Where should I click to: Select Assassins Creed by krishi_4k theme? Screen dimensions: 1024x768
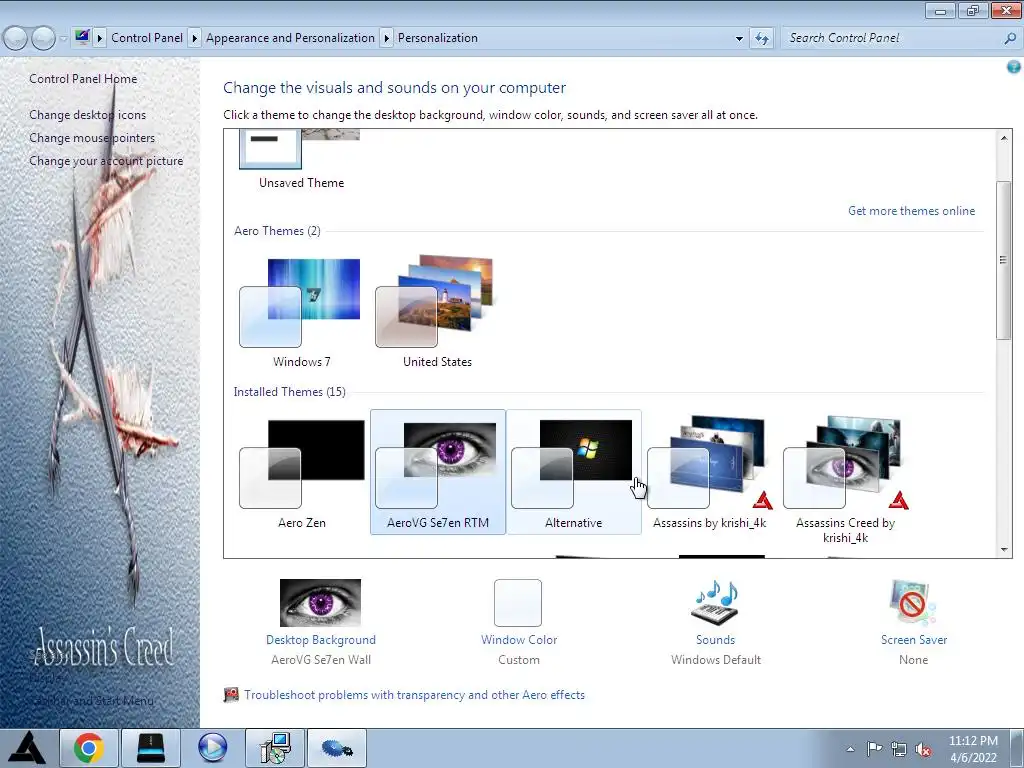[845, 477]
